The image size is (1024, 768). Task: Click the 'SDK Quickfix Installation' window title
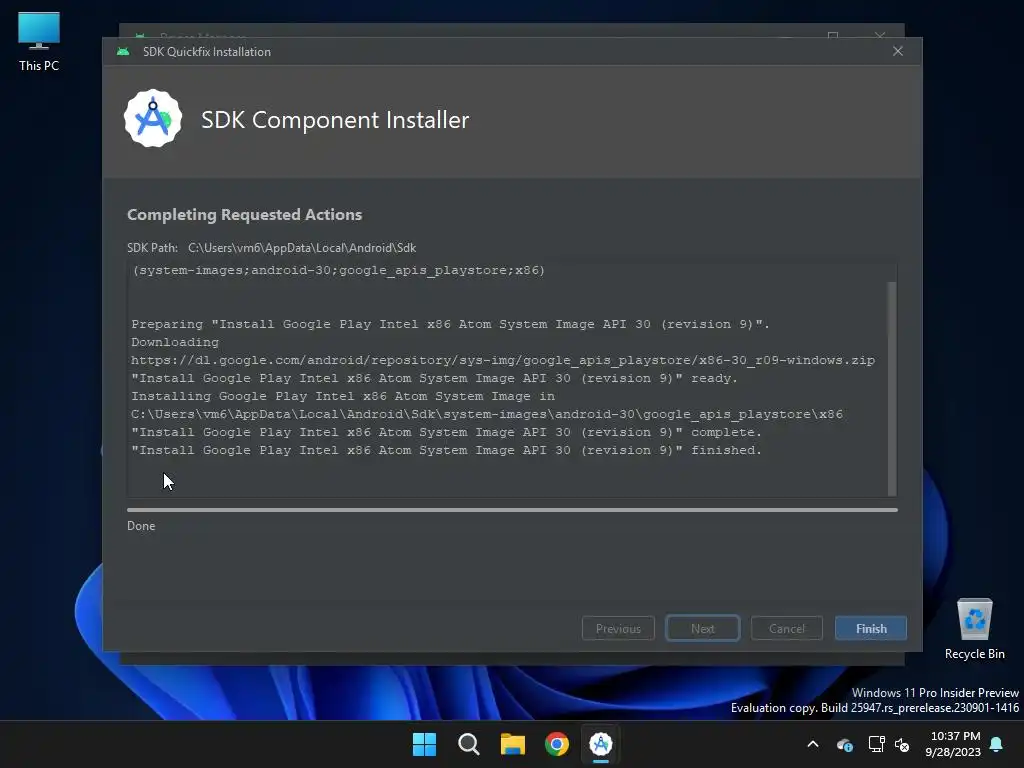(x=206, y=52)
